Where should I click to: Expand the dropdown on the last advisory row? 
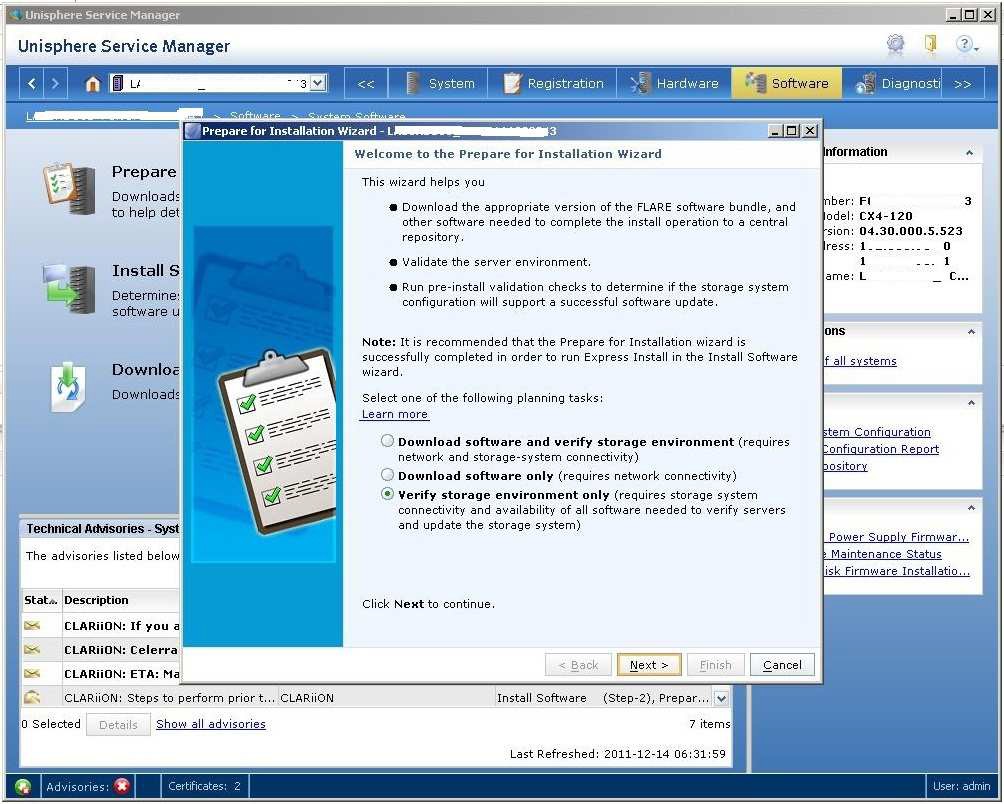tap(721, 698)
